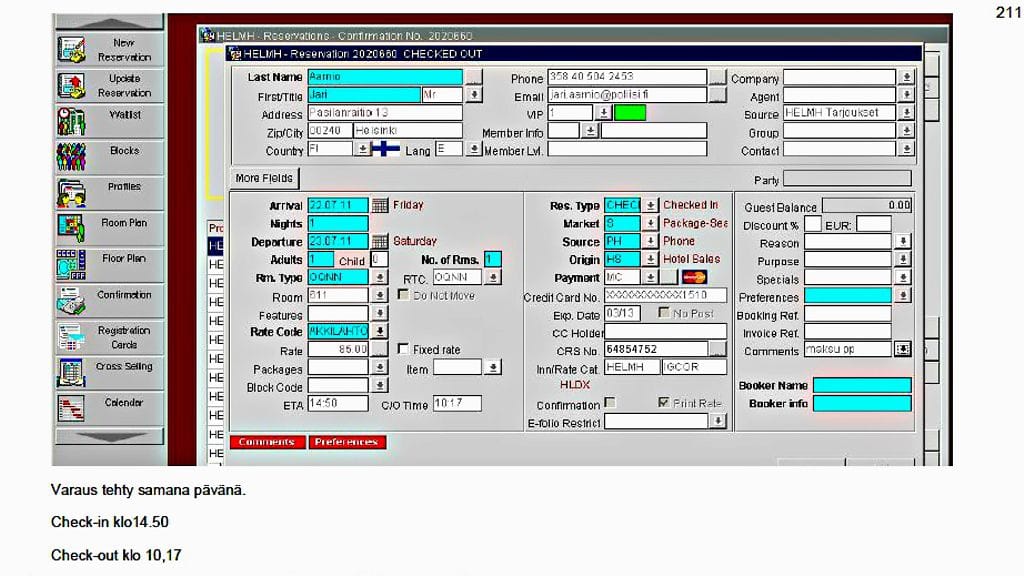Expand the Rate Code dropdown
Image resolution: width=1024 pixels, height=576 pixels.
coord(379,331)
